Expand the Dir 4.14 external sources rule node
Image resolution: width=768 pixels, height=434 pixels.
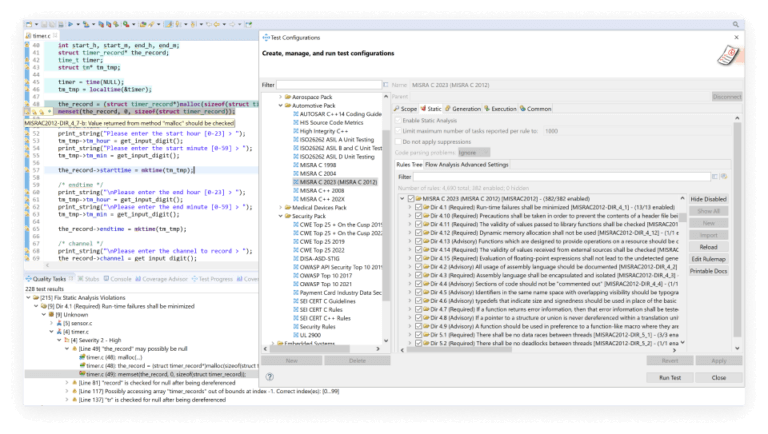(410, 250)
